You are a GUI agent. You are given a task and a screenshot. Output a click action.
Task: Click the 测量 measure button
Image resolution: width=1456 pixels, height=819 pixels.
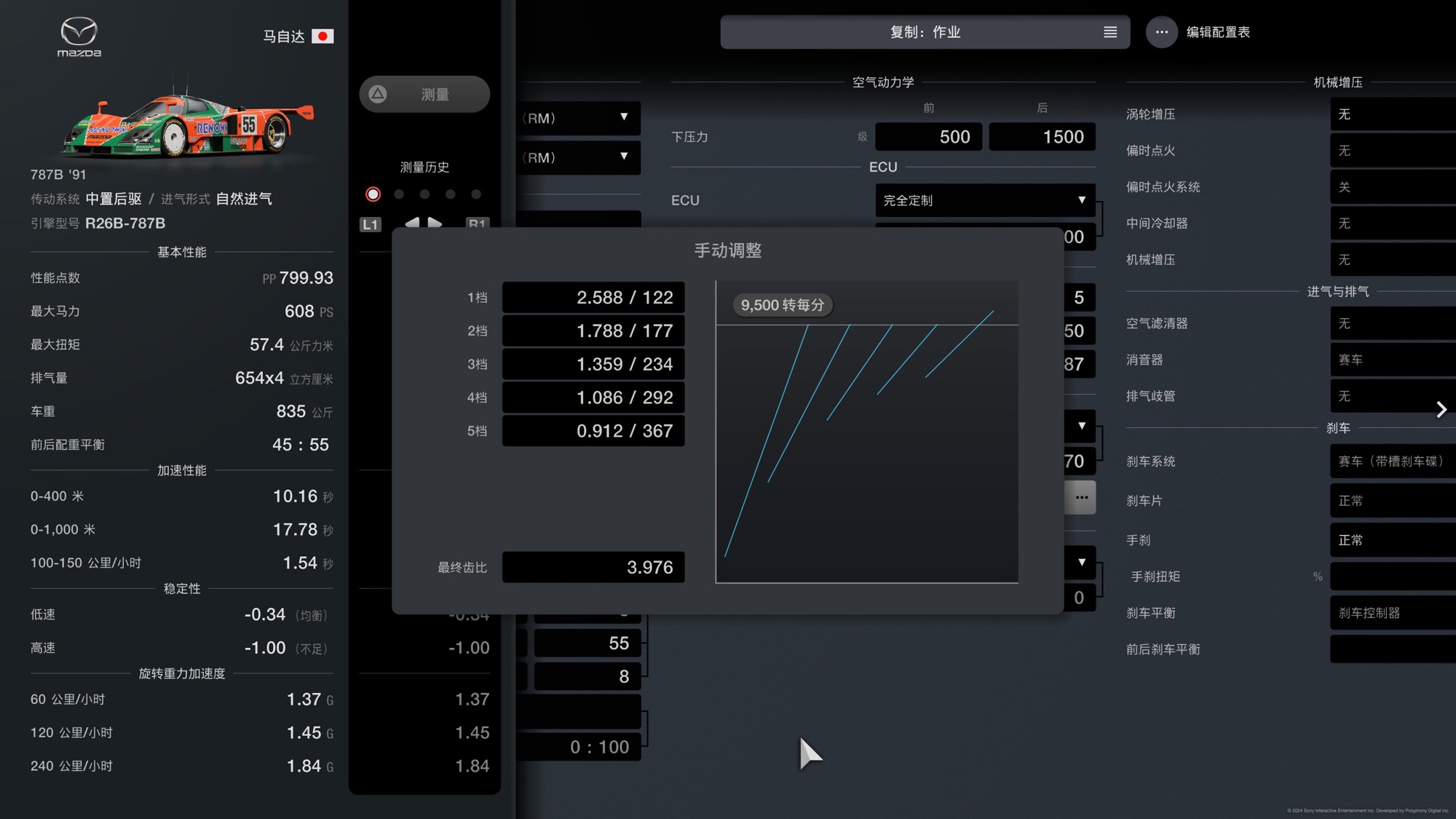click(x=424, y=94)
